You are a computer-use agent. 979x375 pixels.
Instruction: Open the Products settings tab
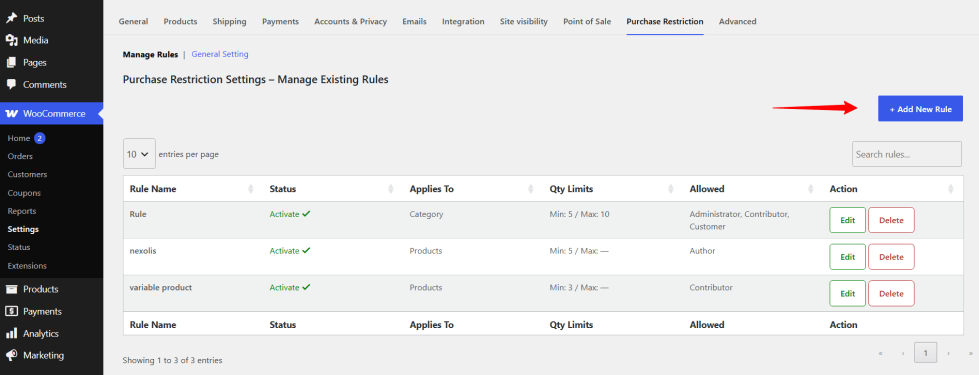[x=180, y=21]
